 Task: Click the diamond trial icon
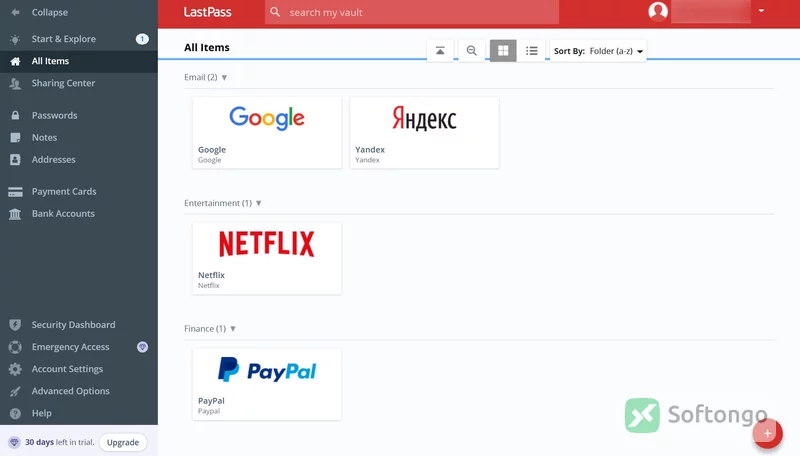pos(14,442)
